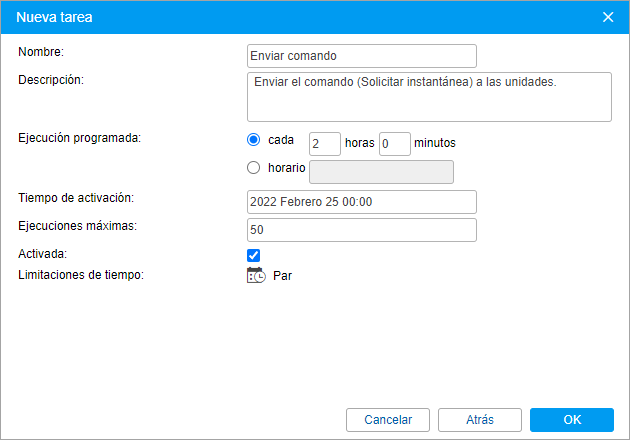Go back with the Atrás button
The height and width of the screenshot is (440, 630).
(x=479, y=419)
